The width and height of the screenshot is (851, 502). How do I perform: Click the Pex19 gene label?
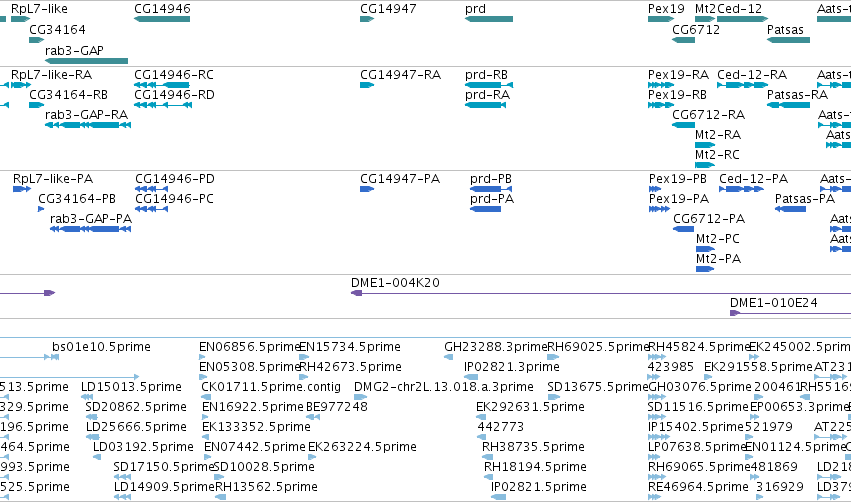tap(666, 9)
